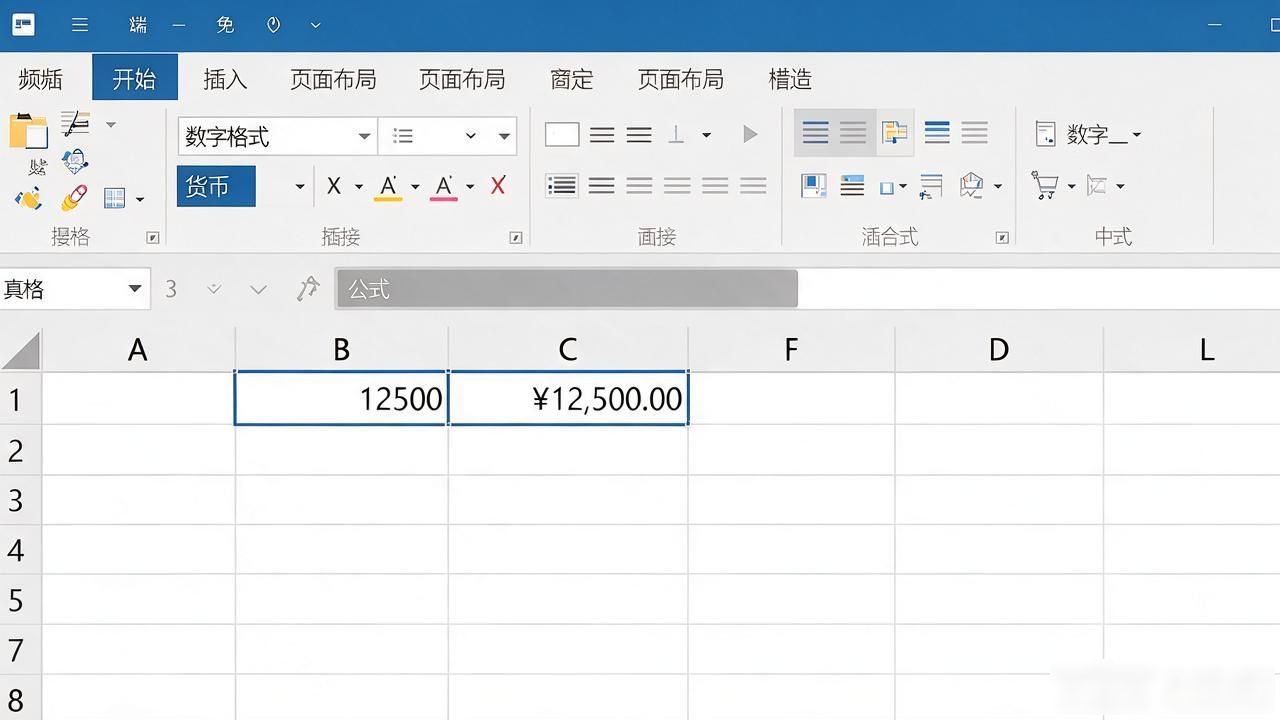Screen dimensions: 1280x720
Task: Toggle the bulleted list icon
Action: tap(562, 185)
